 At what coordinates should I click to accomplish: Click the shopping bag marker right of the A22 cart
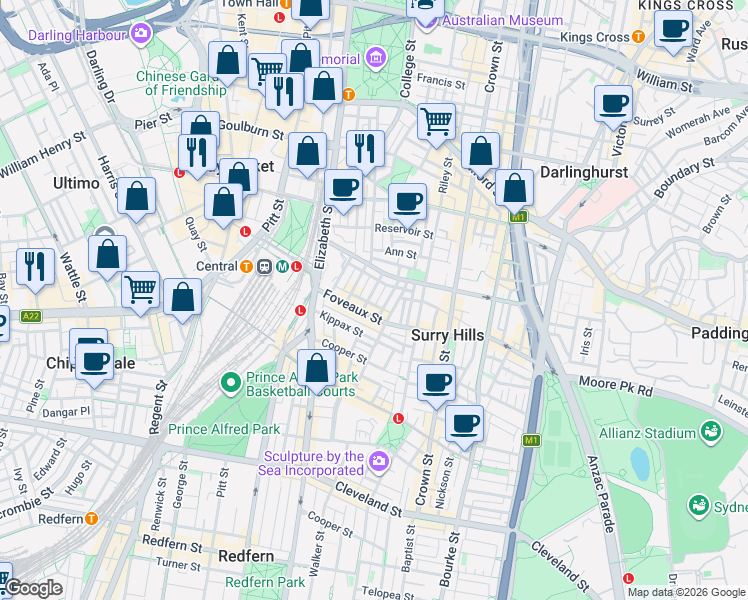click(x=183, y=298)
